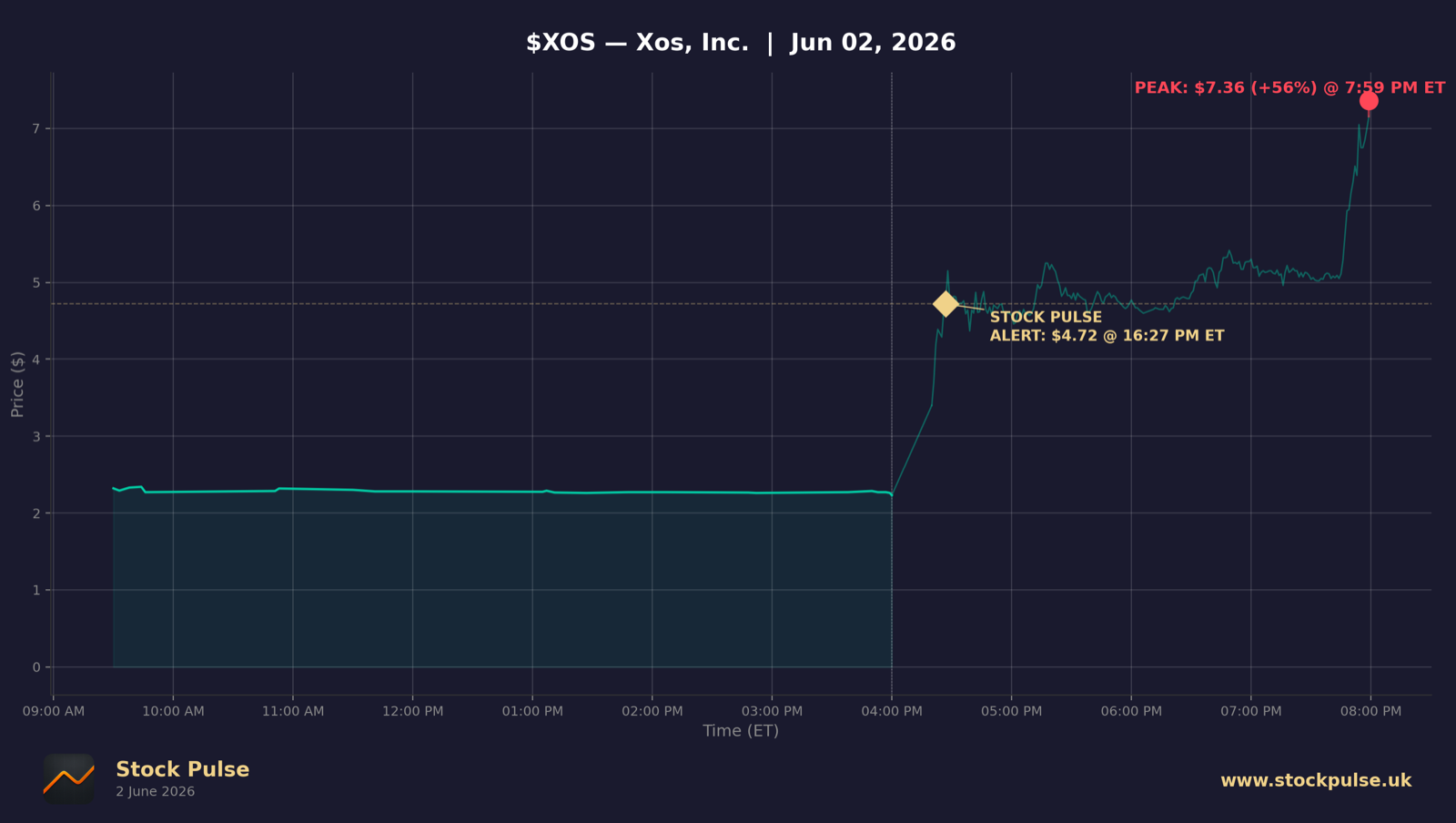Select the PEAK: $7.36 annotation text
The height and width of the screenshot is (823, 1456).
(1289, 87)
